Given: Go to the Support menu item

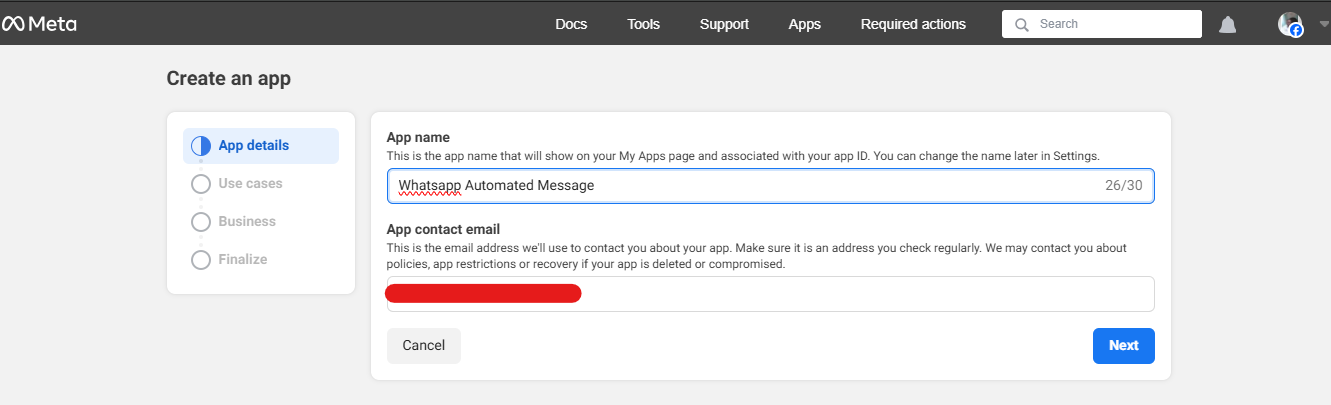Looking at the screenshot, I should point(724,24).
